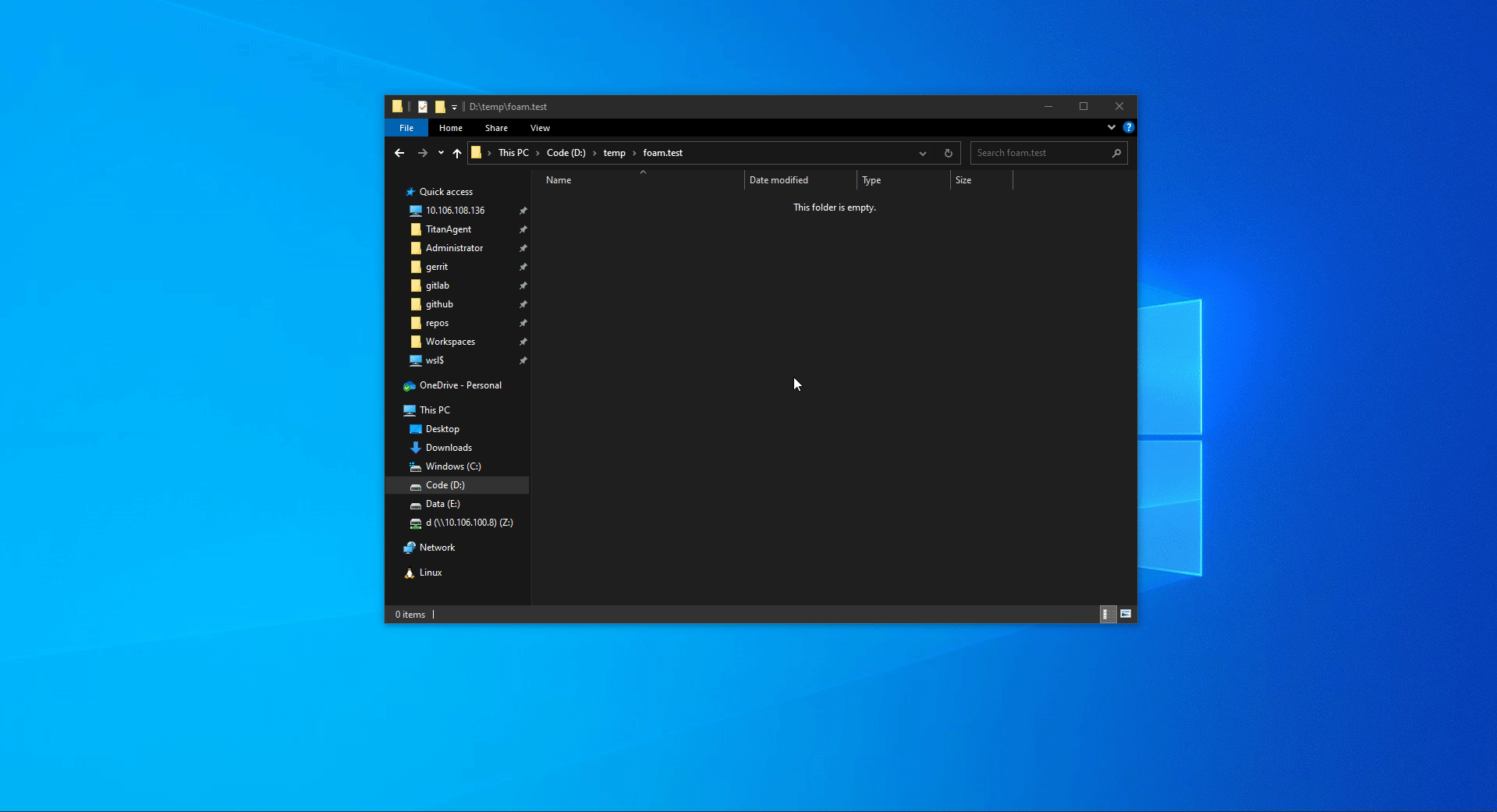
Task: Sort by Date modified column header
Action: 800,180
